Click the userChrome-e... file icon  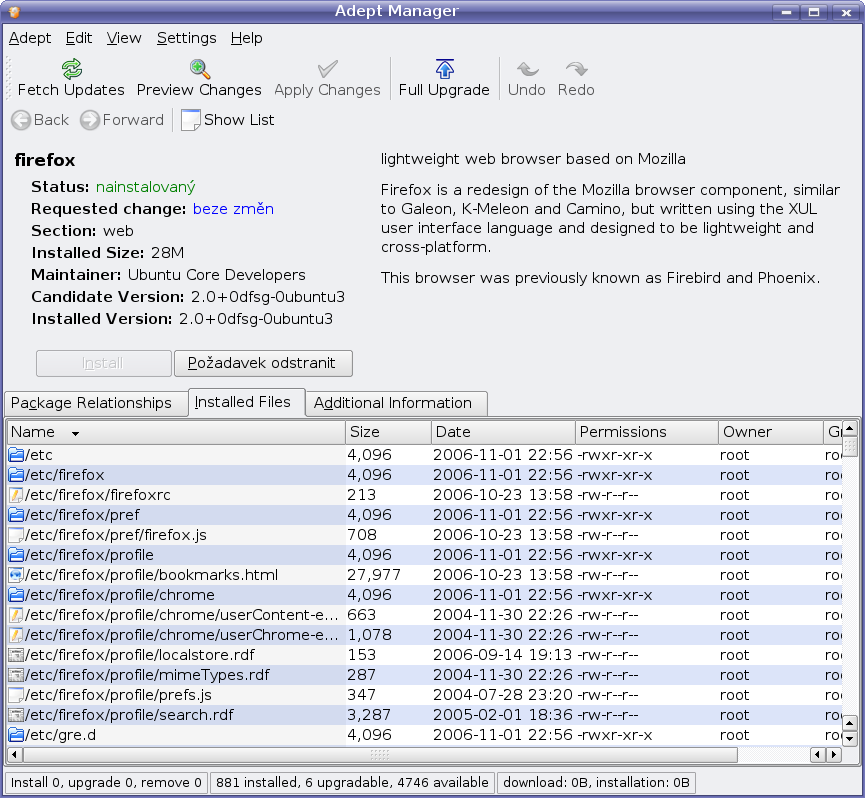(x=16, y=635)
